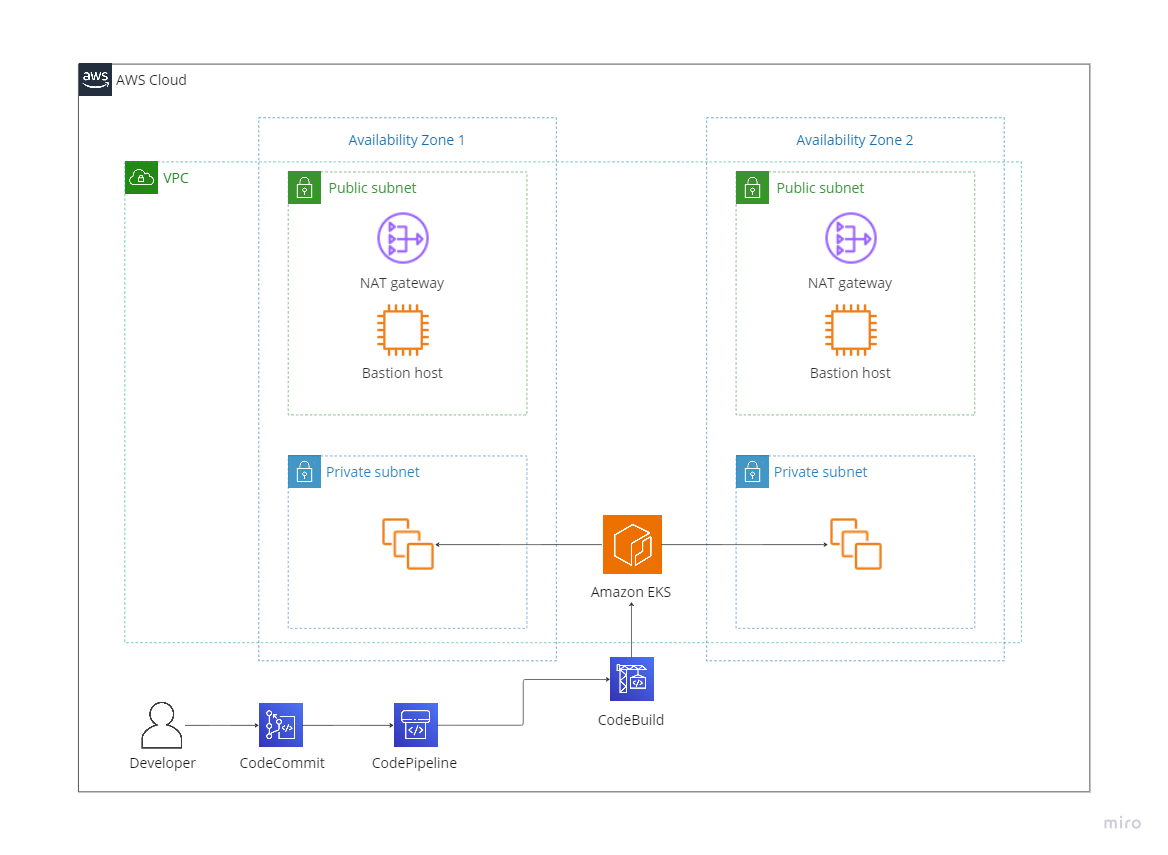This screenshot has width=1168, height=855.
Task: Select the CodePipeline text label
Action: click(x=414, y=763)
